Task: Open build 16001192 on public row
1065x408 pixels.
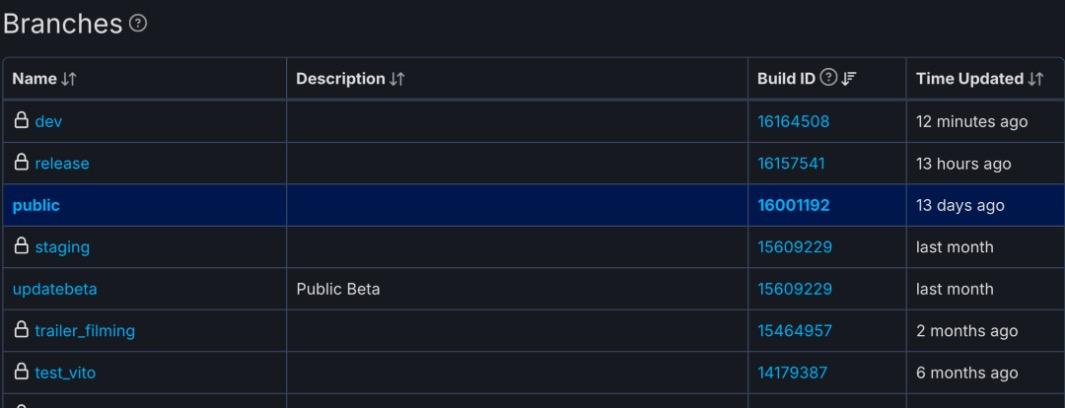Action: click(793, 205)
